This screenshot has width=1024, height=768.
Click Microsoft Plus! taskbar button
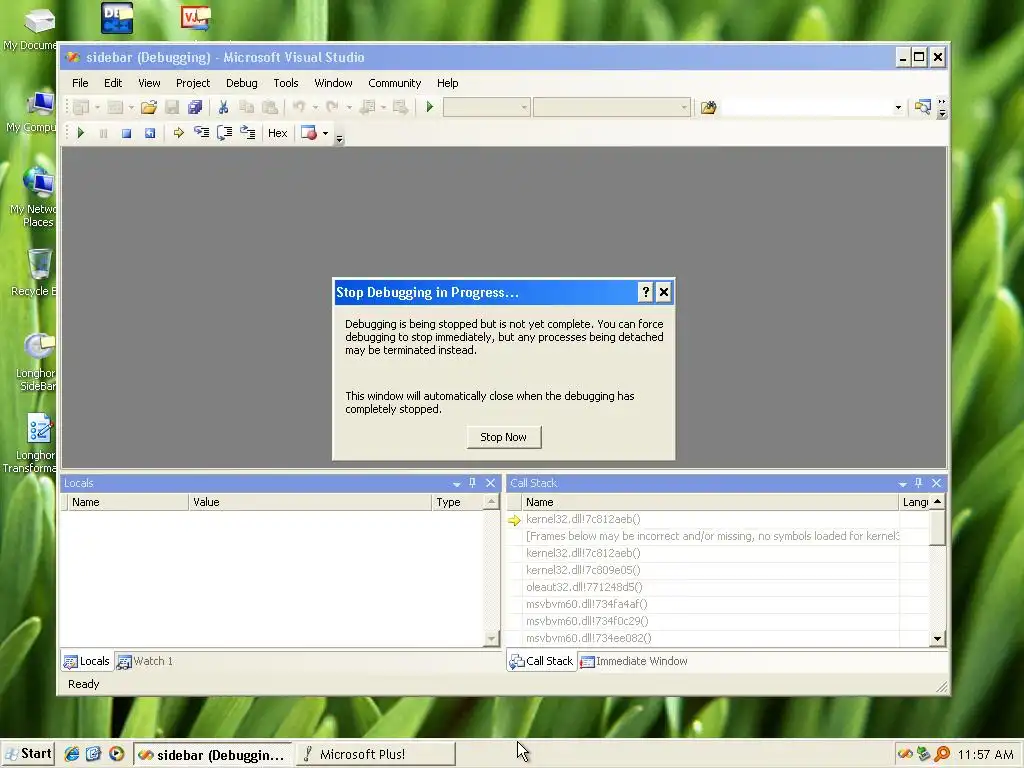[x=376, y=754]
